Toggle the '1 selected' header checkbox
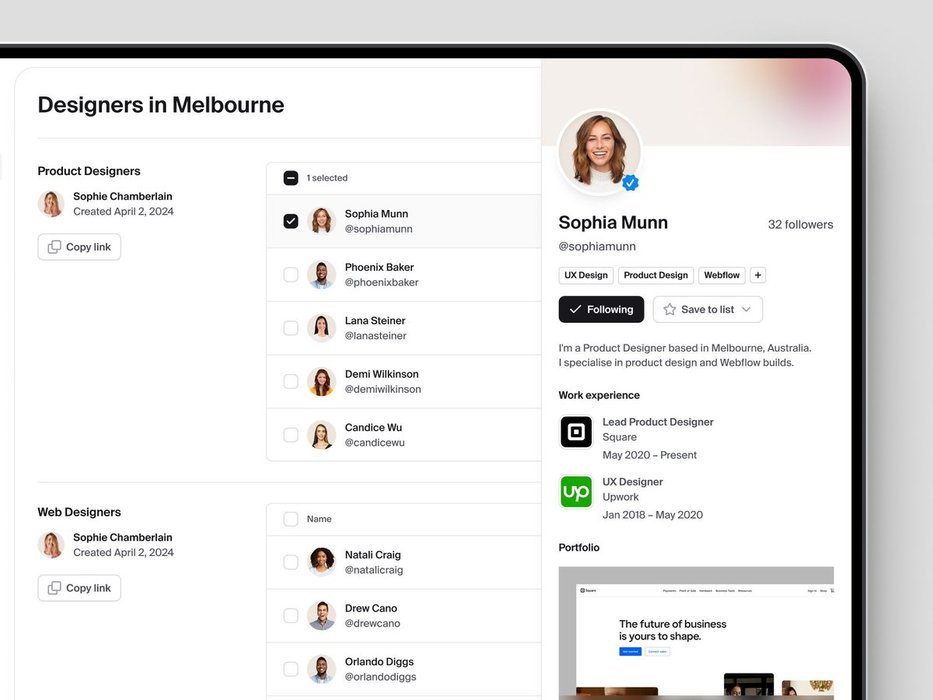Screen dimensions: 933x700 (290, 178)
